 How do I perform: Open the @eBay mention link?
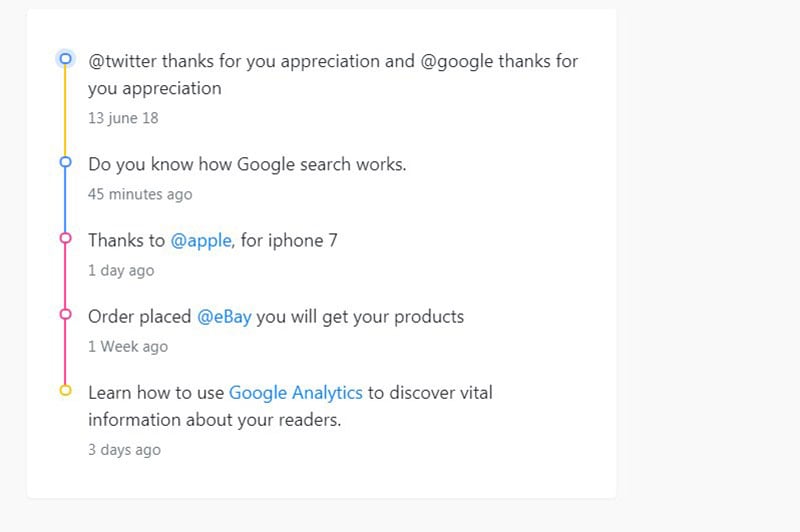(224, 317)
